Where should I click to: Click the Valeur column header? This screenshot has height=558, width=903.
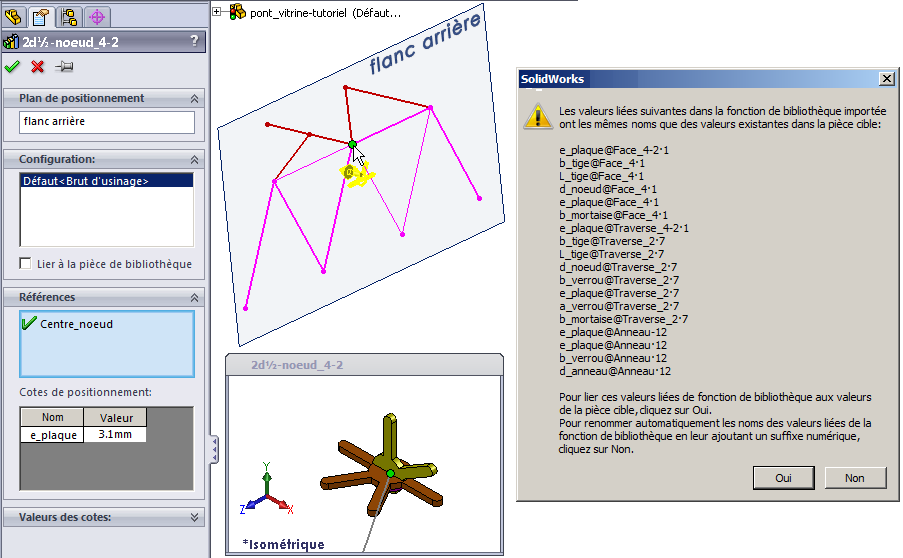pyautogui.click(x=116, y=417)
